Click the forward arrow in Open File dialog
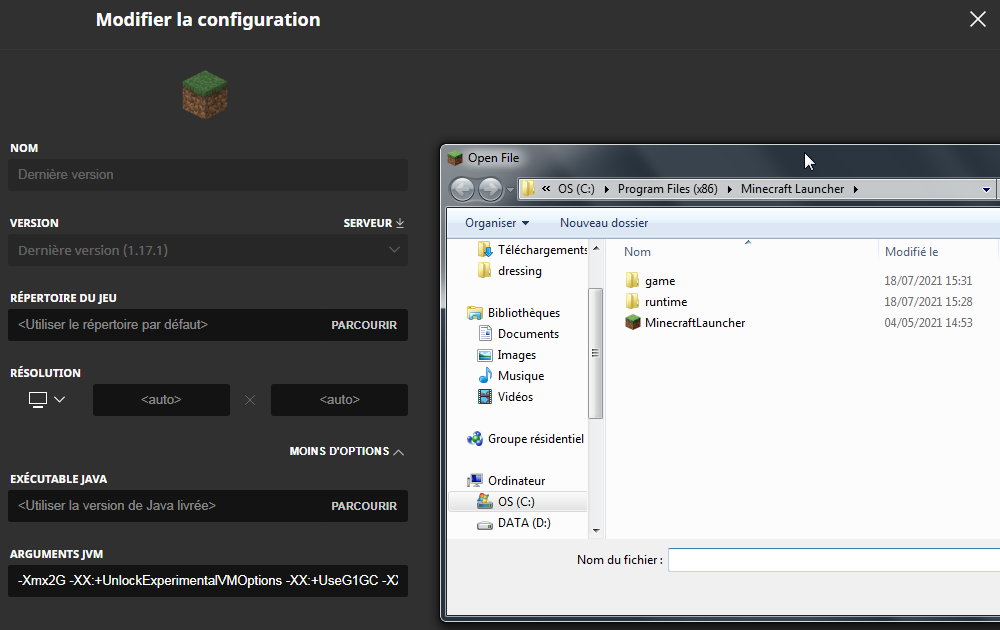 tap(490, 189)
